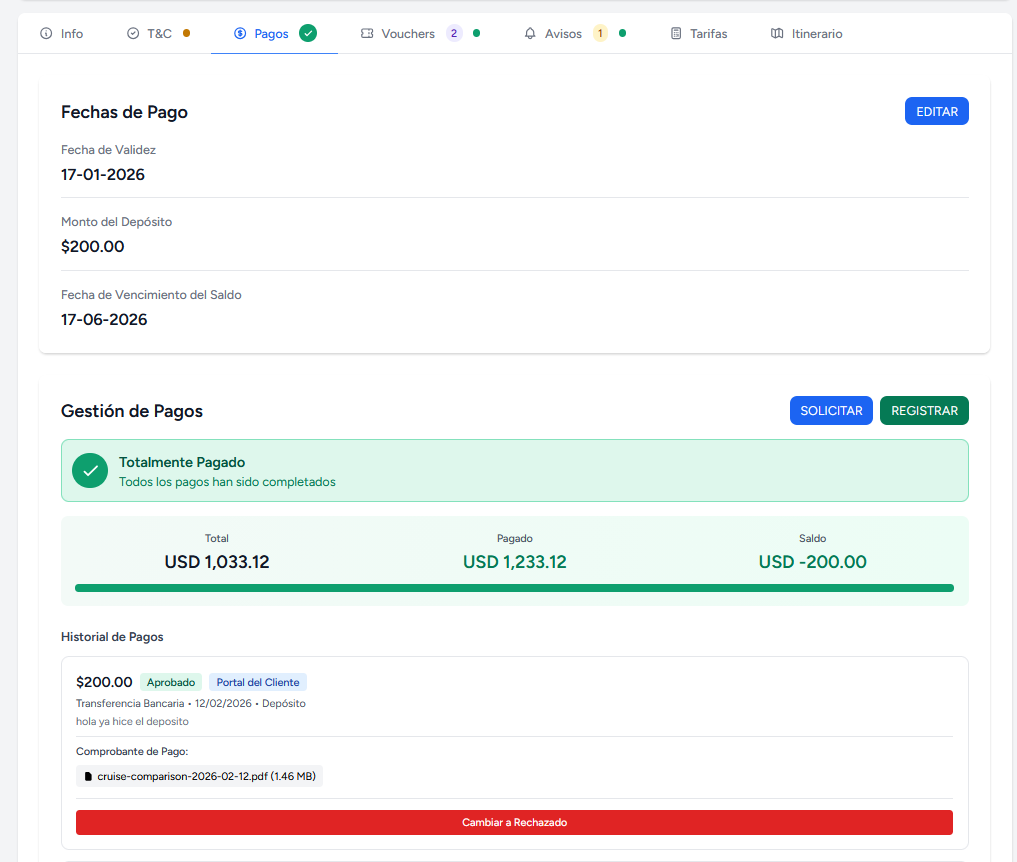This screenshot has height=862, width=1017.
Task: Click Cambiar a Rechazado
Action: [514, 822]
